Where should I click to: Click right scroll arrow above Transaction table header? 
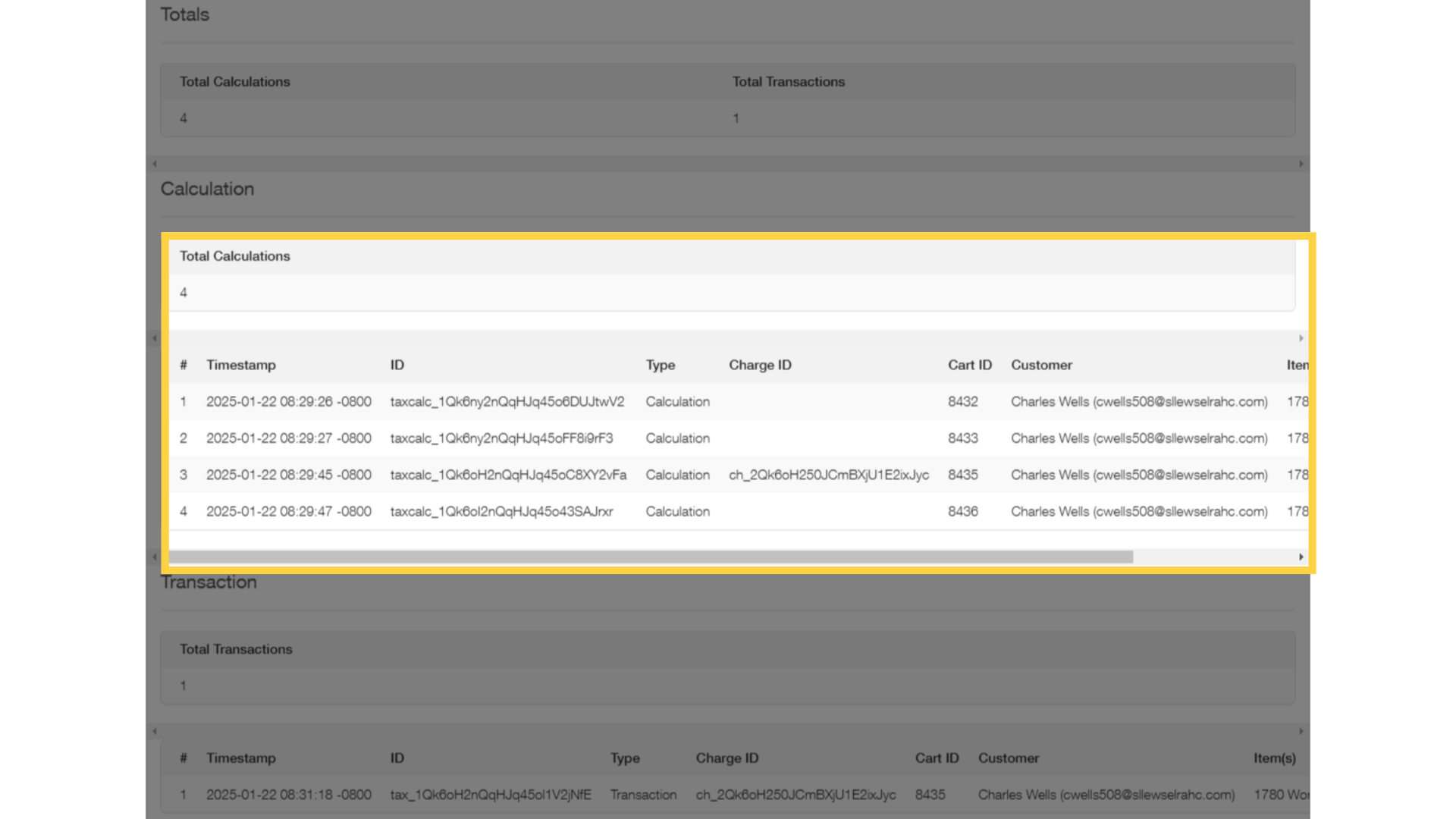click(1301, 732)
